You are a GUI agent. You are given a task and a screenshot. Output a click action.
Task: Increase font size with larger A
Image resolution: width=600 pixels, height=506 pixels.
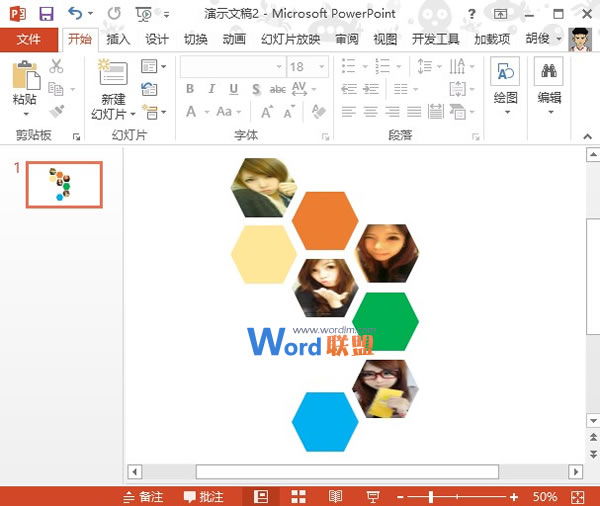click(267, 112)
